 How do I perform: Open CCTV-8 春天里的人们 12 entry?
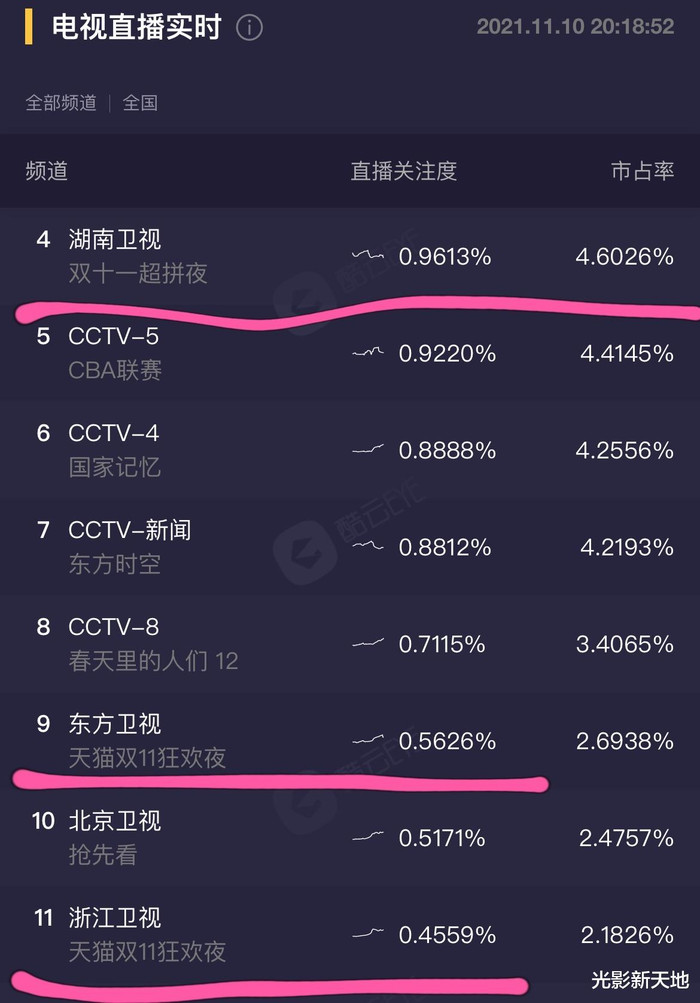click(350, 644)
